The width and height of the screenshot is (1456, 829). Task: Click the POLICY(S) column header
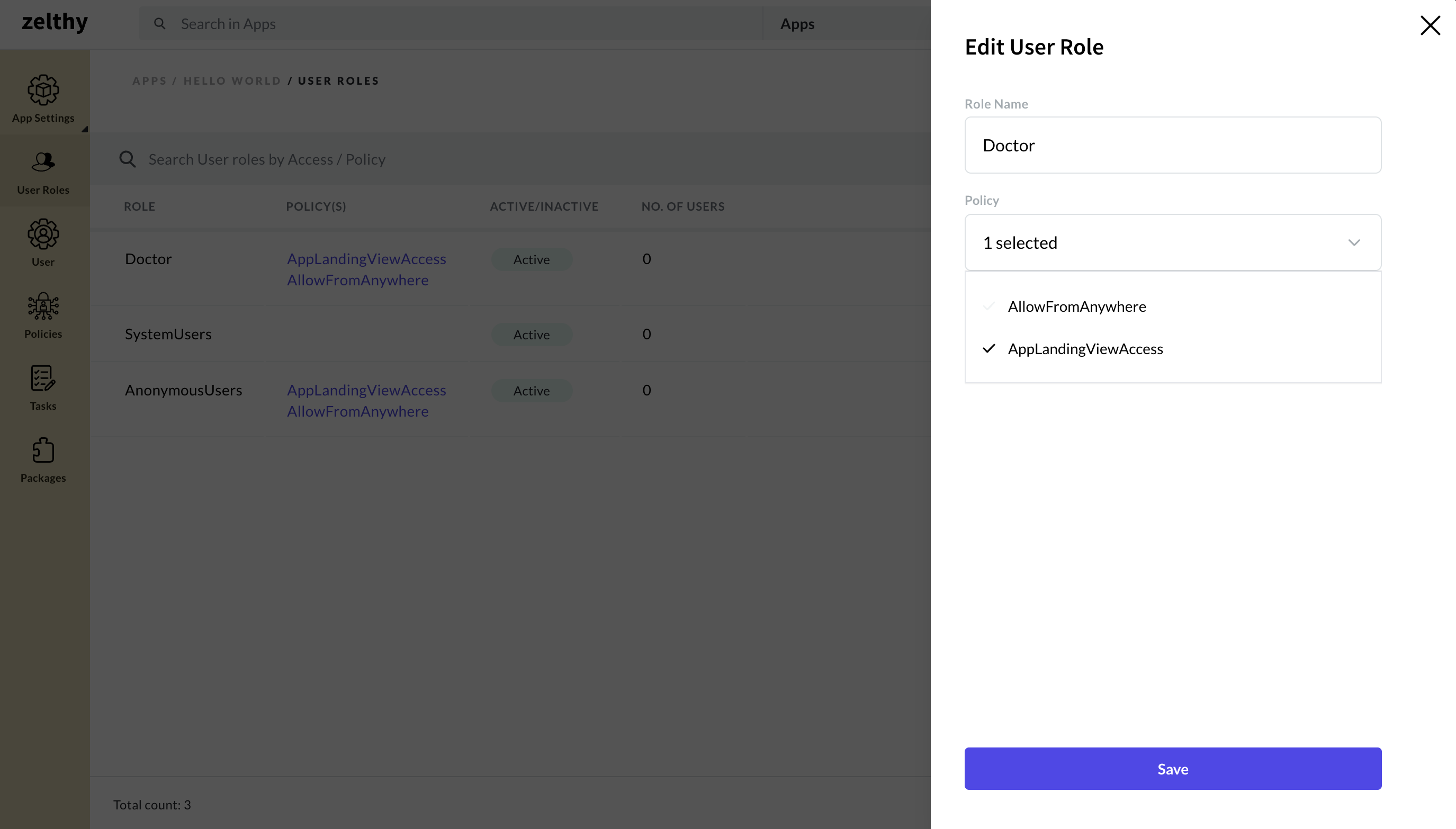click(x=316, y=206)
